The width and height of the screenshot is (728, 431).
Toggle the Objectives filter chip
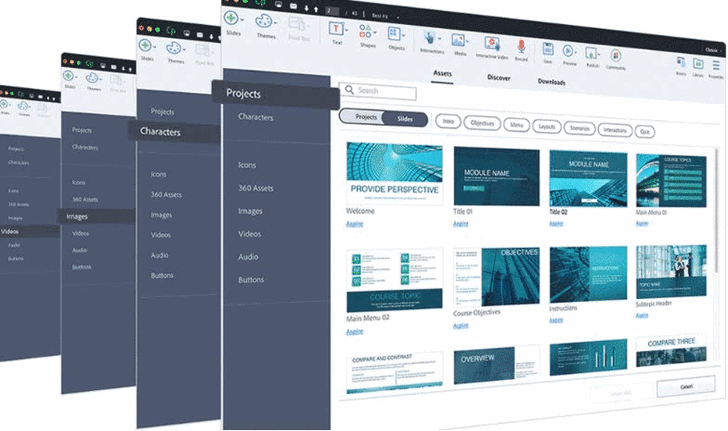pyautogui.click(x=482, y=123)
